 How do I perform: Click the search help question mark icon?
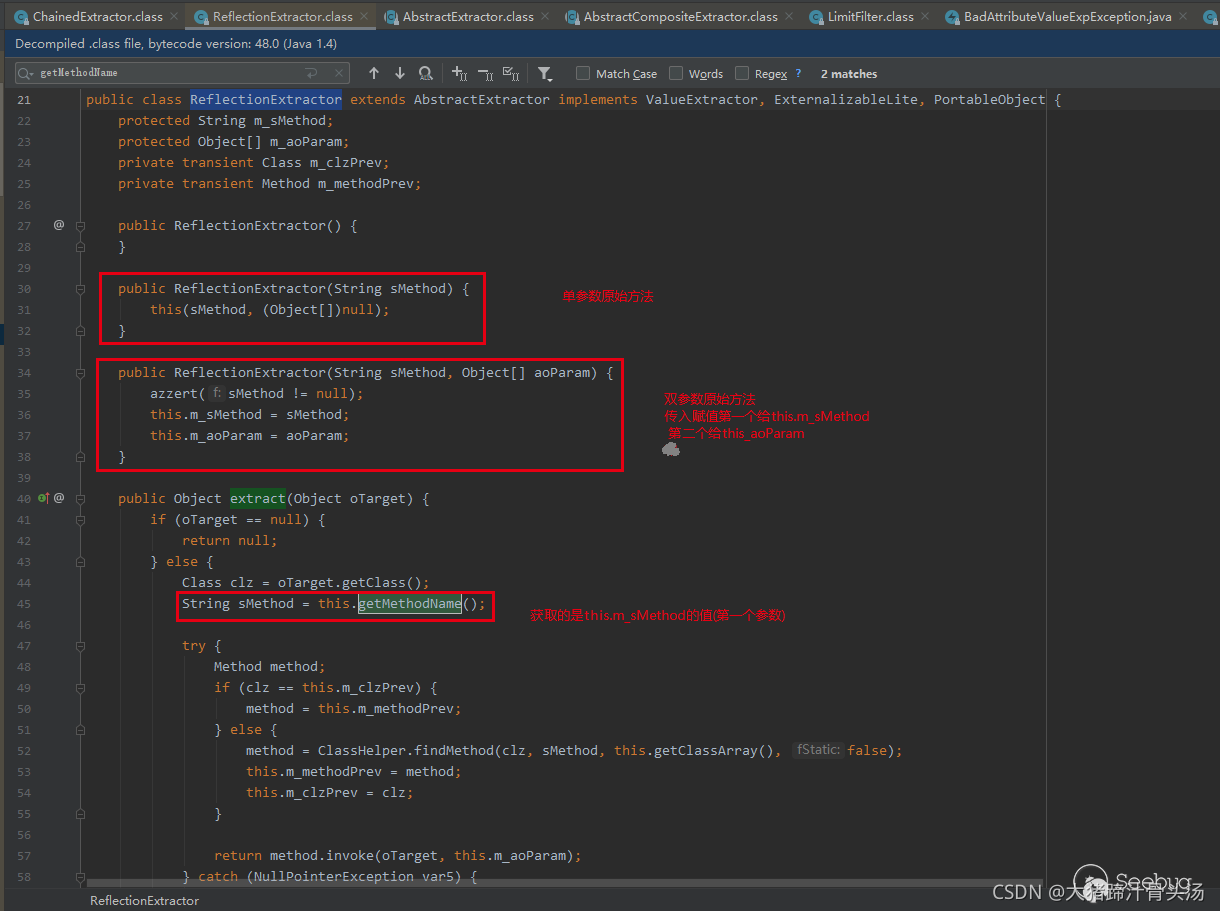click(x=798, y=74)
